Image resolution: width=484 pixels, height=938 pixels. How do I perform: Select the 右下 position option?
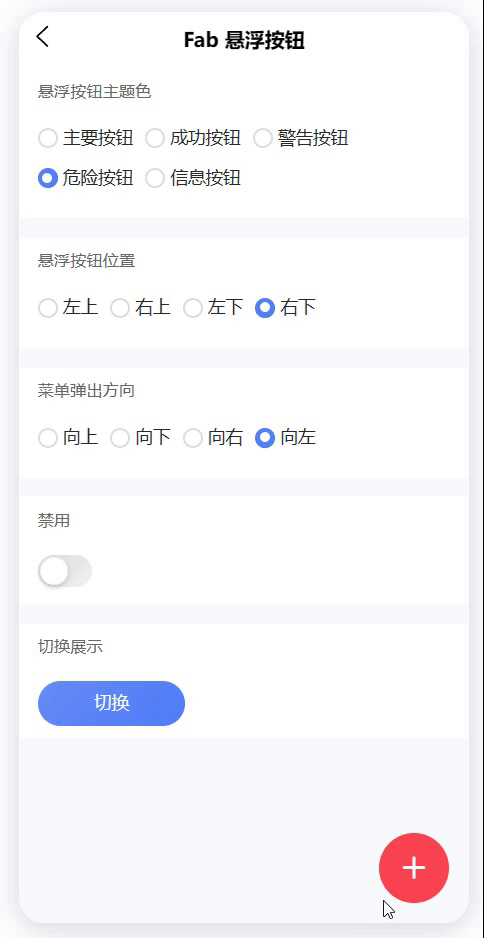click(x=285, y=308)
